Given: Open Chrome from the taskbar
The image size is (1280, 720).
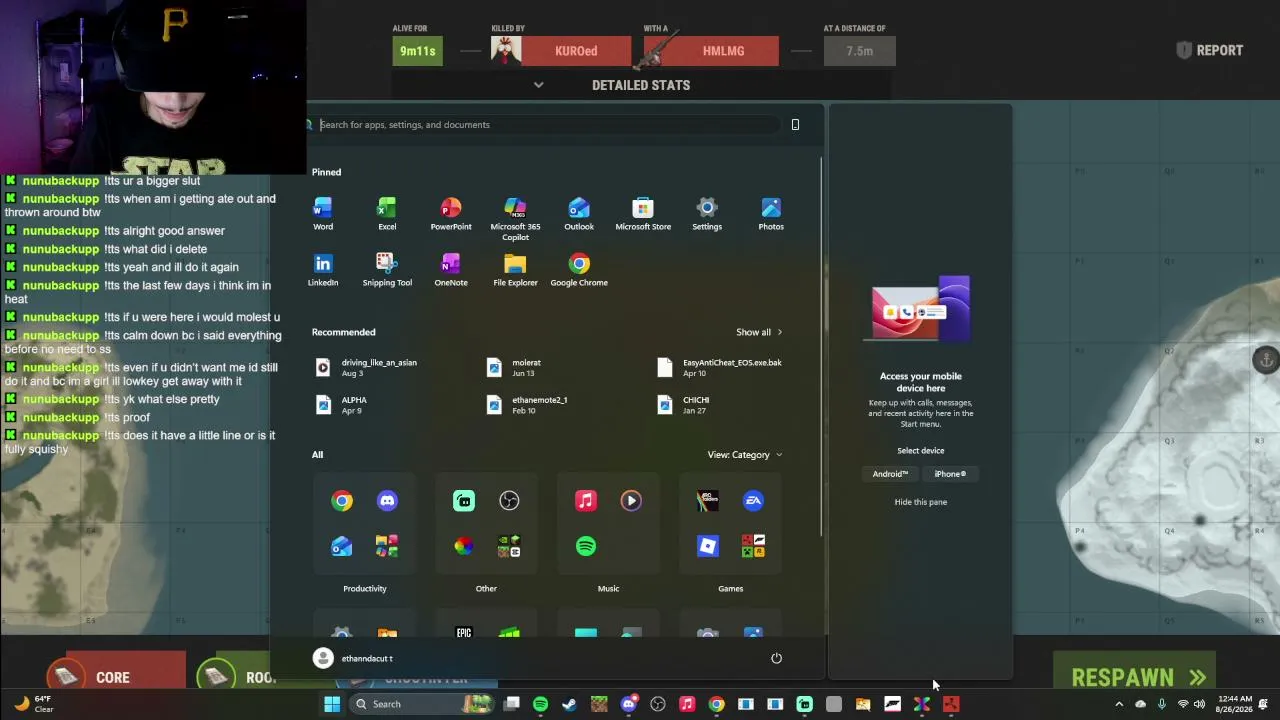Looking at the screenshot, I should pos(716,704).
